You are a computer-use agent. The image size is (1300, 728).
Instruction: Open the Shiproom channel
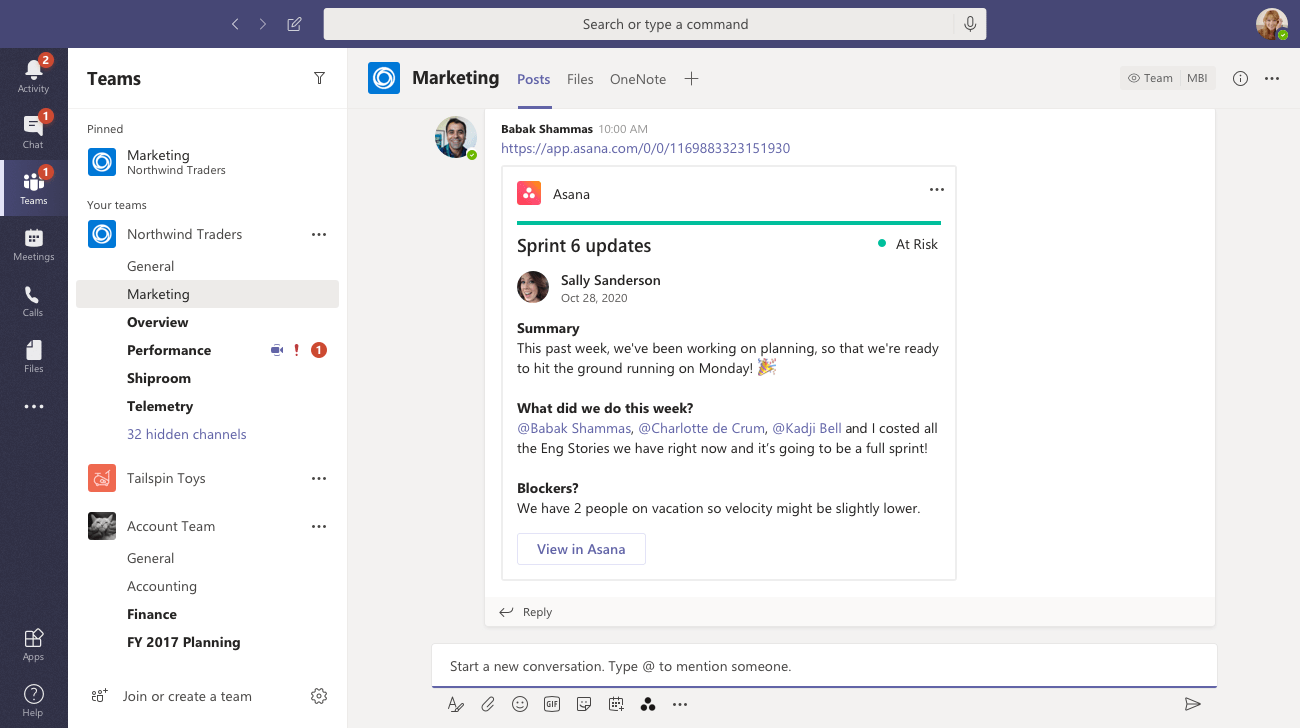coord(159,378)
